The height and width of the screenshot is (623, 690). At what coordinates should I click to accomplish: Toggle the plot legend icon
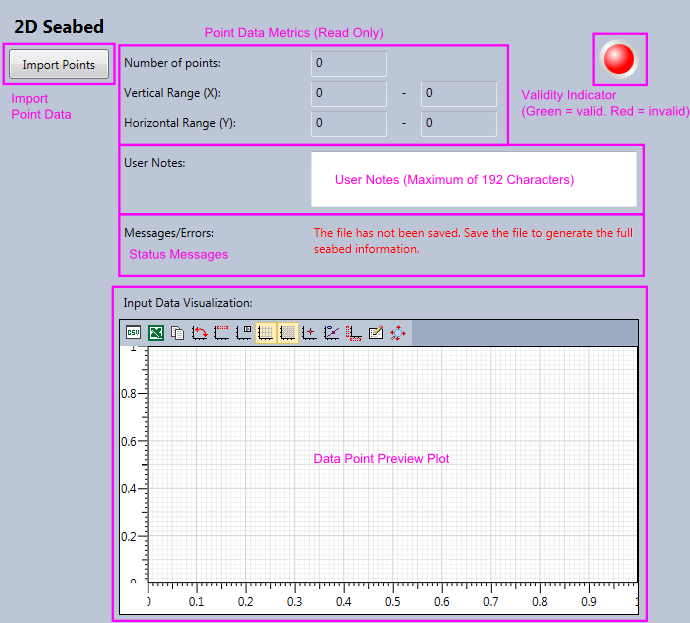(x=244, y=333)
